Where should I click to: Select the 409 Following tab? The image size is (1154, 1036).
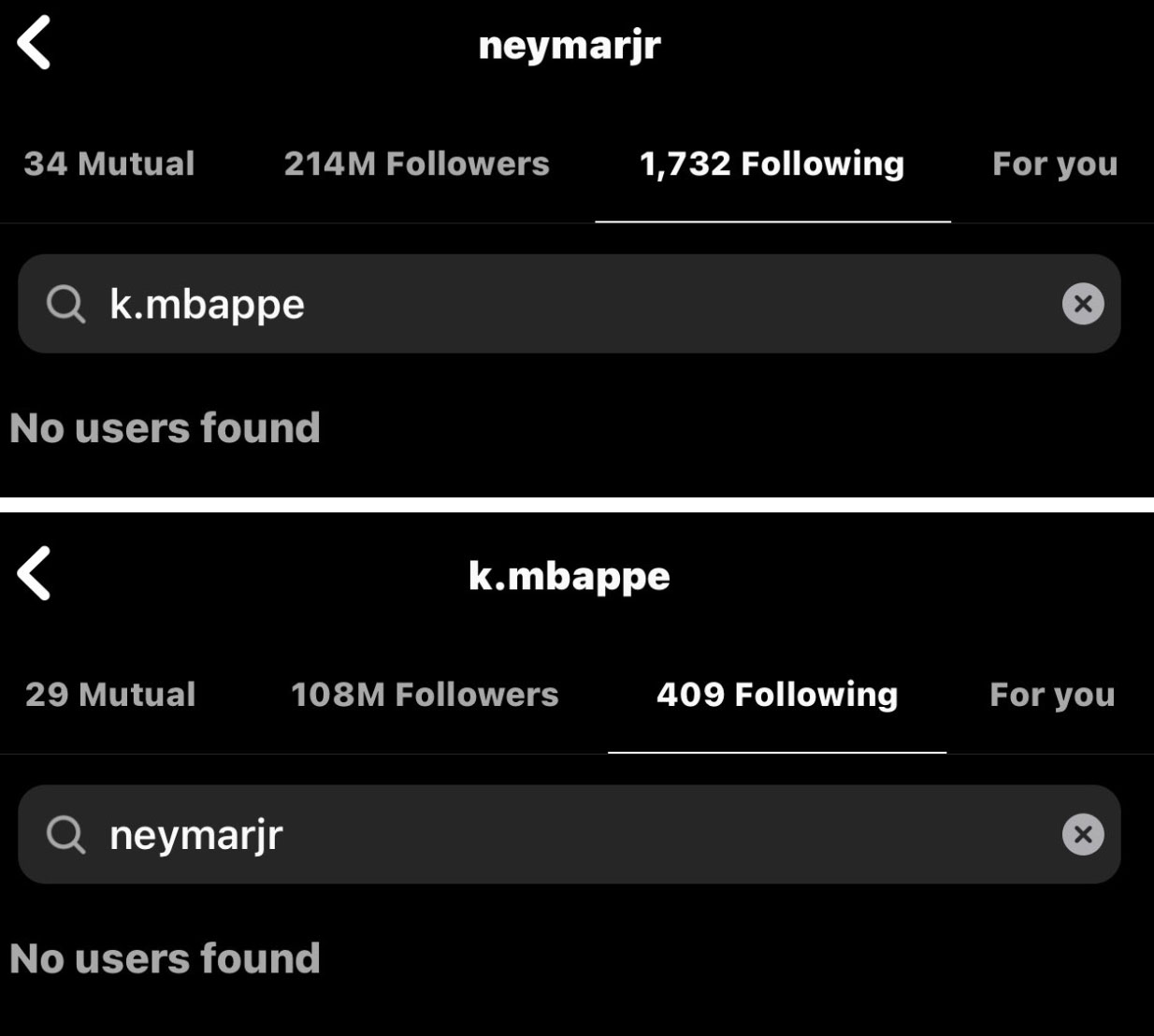(x=778, y=695)
